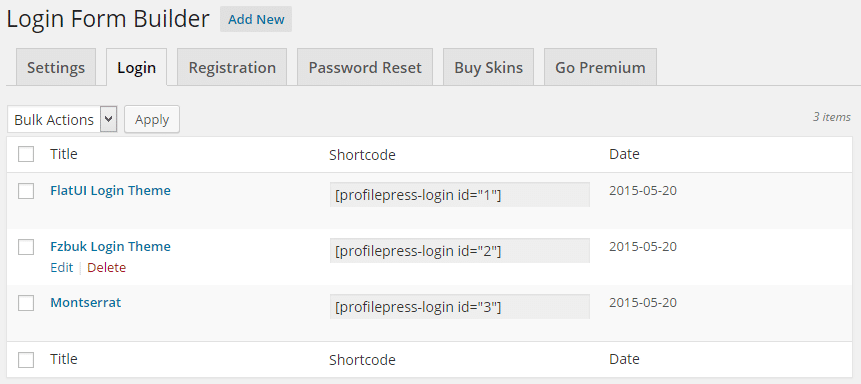
Task: Select the Login tab
Action: 137,68
